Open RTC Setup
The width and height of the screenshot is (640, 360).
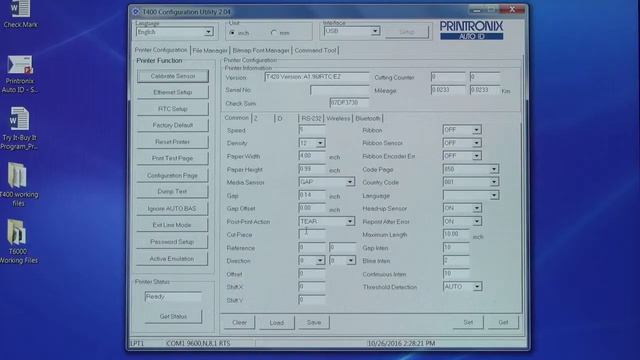pyautogui.click(x=173, y=109)
